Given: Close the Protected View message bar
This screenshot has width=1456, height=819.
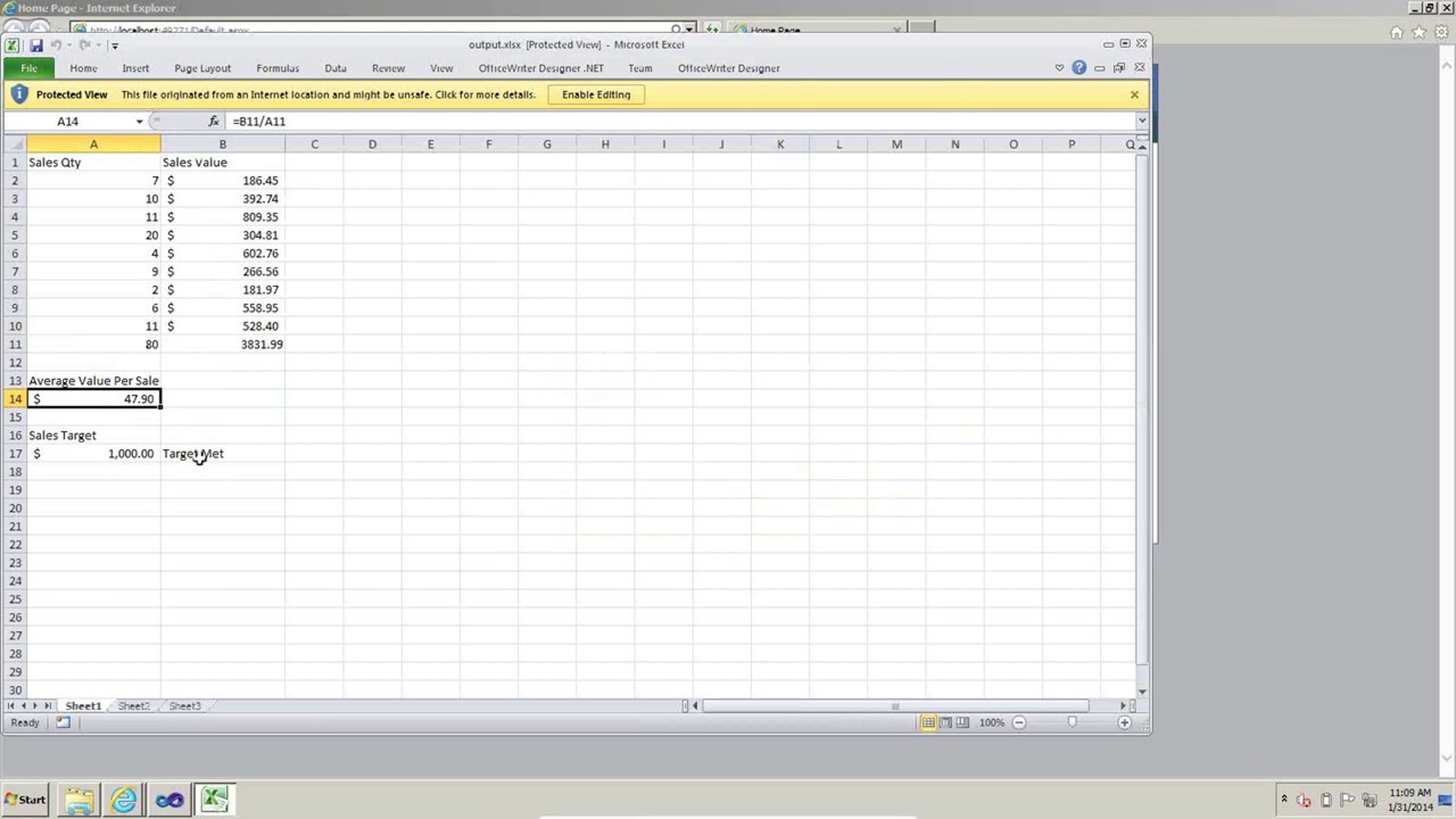Looking at the screenshot, I should coord(1134,95).
